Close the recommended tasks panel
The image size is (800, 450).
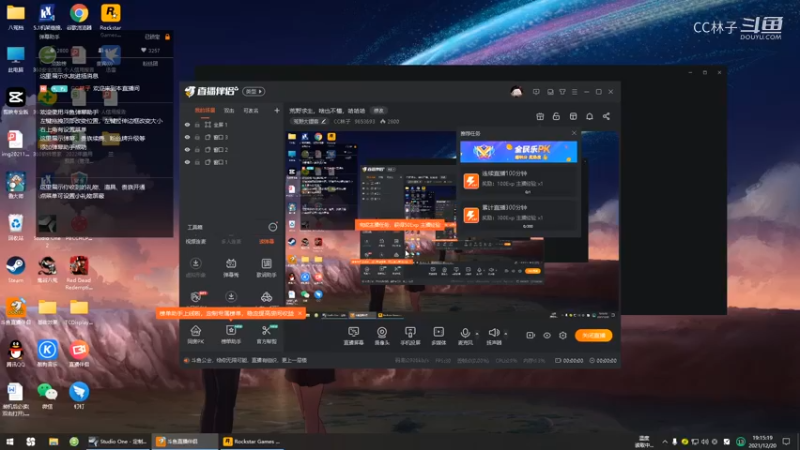tap(574, 133)
